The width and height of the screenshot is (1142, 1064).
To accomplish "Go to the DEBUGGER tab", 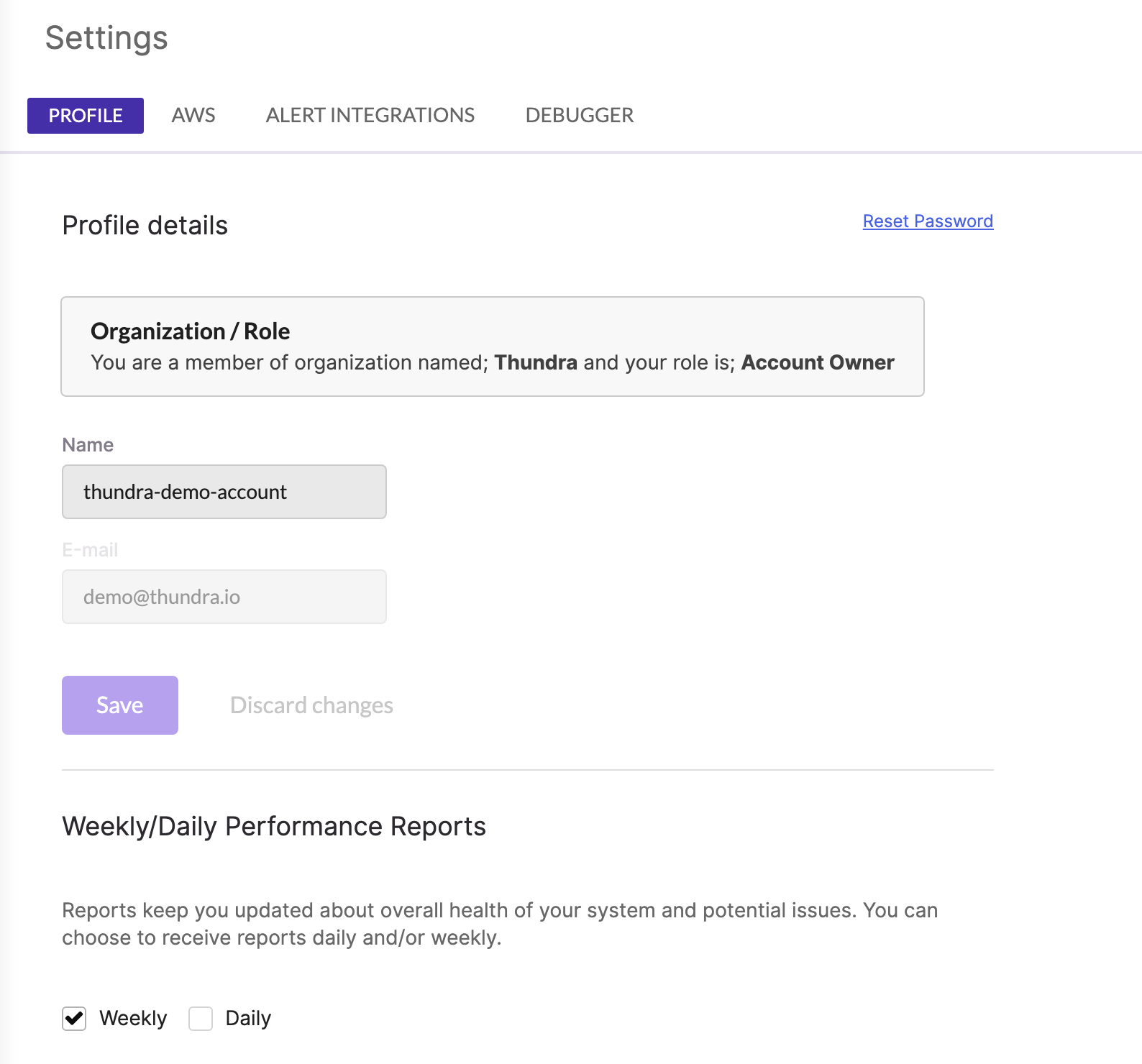I will click(x=580, y=115).
